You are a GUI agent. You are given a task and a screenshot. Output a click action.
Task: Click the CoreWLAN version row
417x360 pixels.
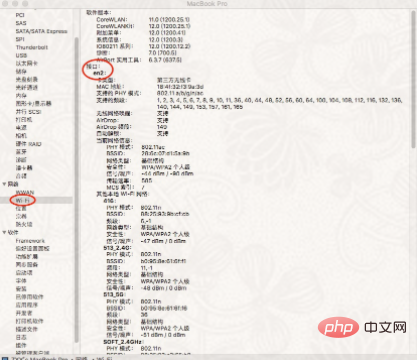tap(143, 19)
